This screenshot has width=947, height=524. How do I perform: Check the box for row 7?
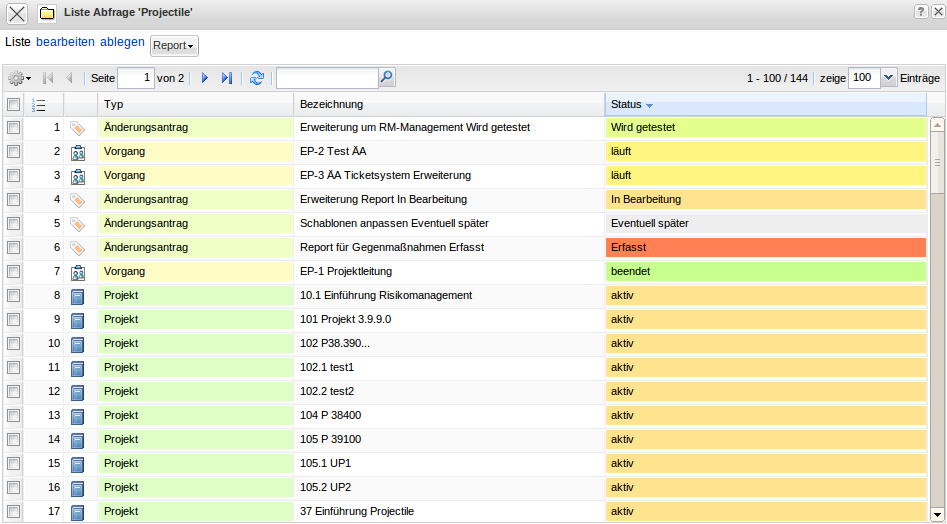point(14,272)
